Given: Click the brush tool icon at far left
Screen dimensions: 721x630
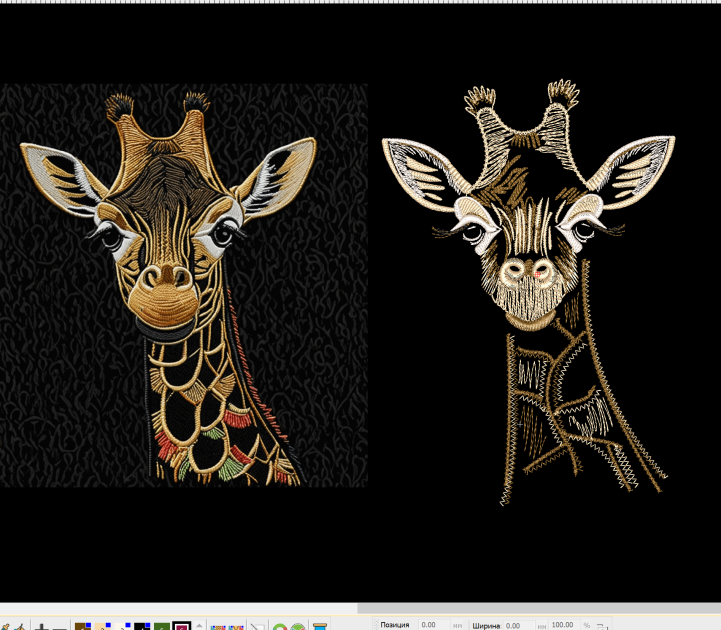Looking at the screenshot, I should pos(6,627).
